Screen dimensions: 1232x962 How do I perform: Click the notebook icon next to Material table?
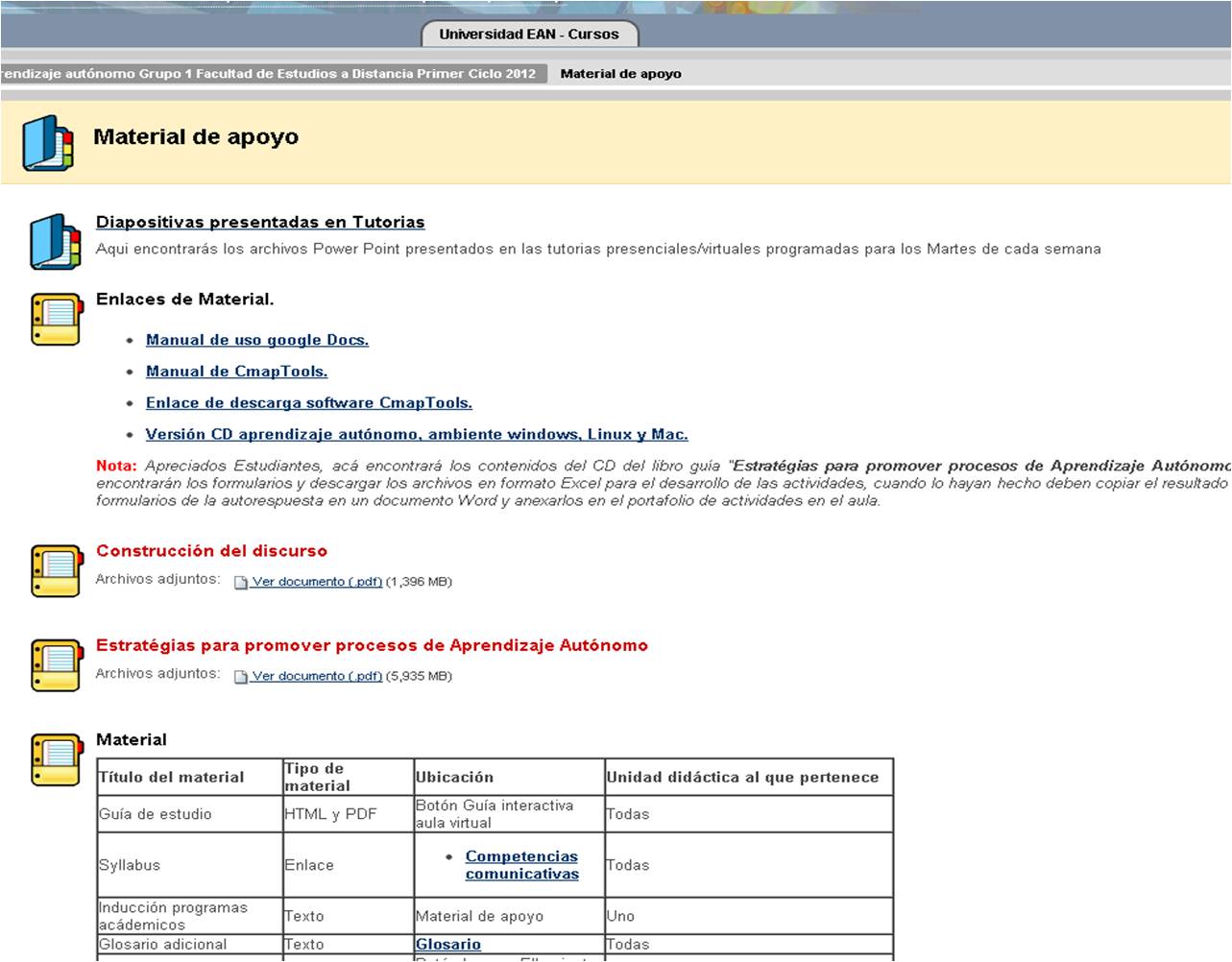click(57, 759)
